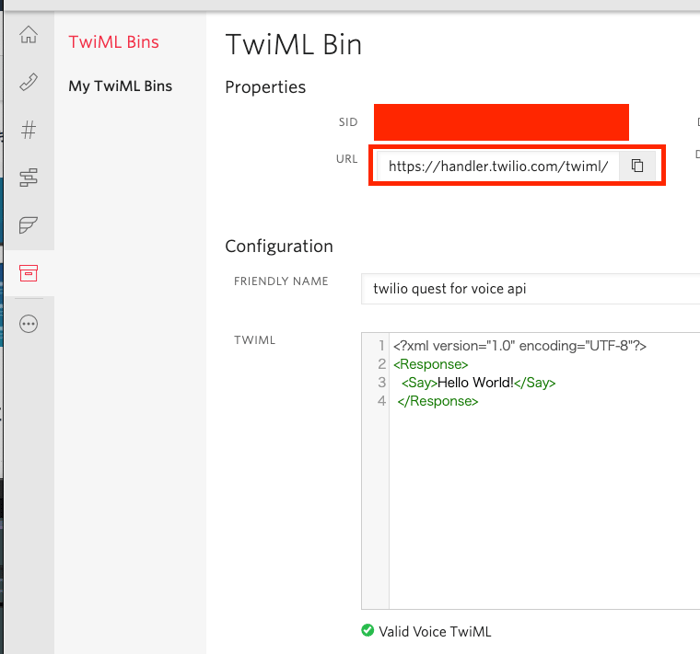Go to My TwiML Bins
700x654 pixels.
[120, 86]
